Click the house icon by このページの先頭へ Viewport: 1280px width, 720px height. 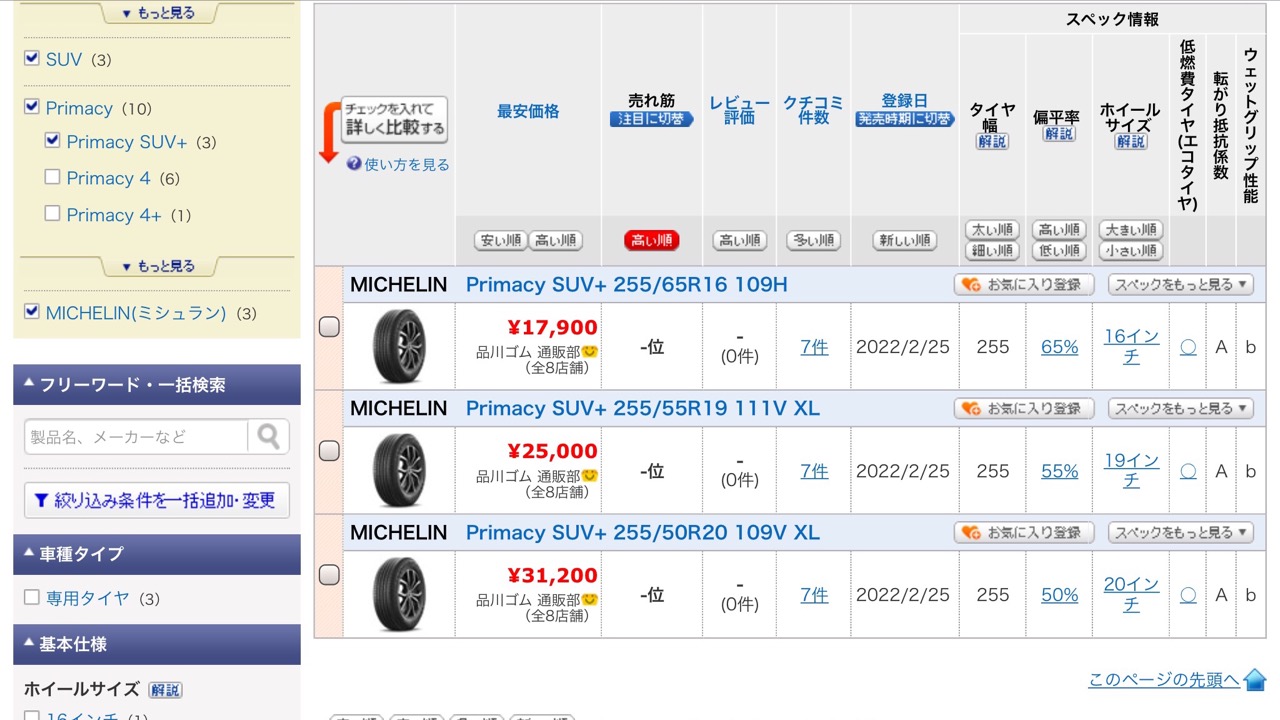(x=1255, y=680)
